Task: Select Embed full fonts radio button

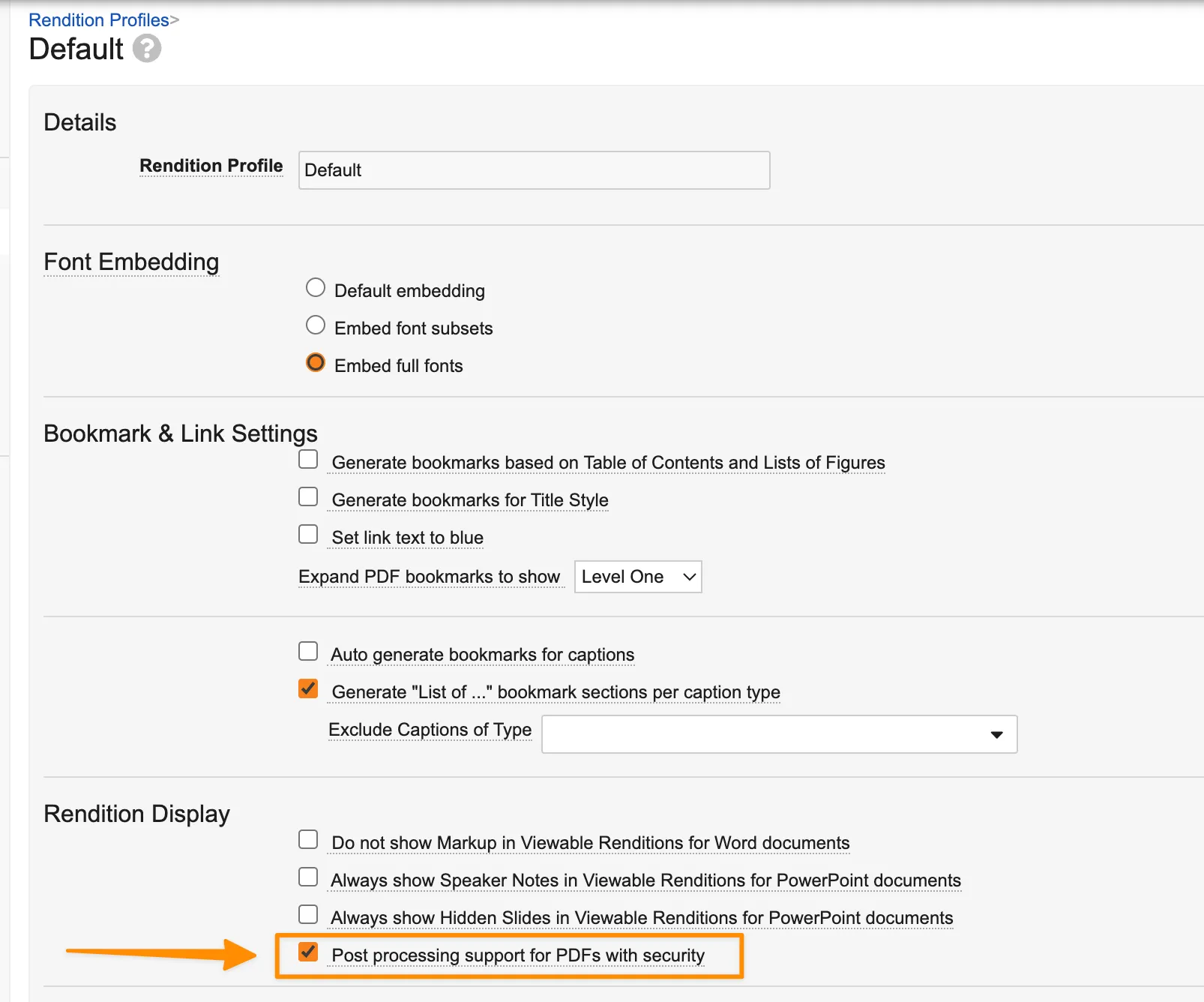Action: 316,363
